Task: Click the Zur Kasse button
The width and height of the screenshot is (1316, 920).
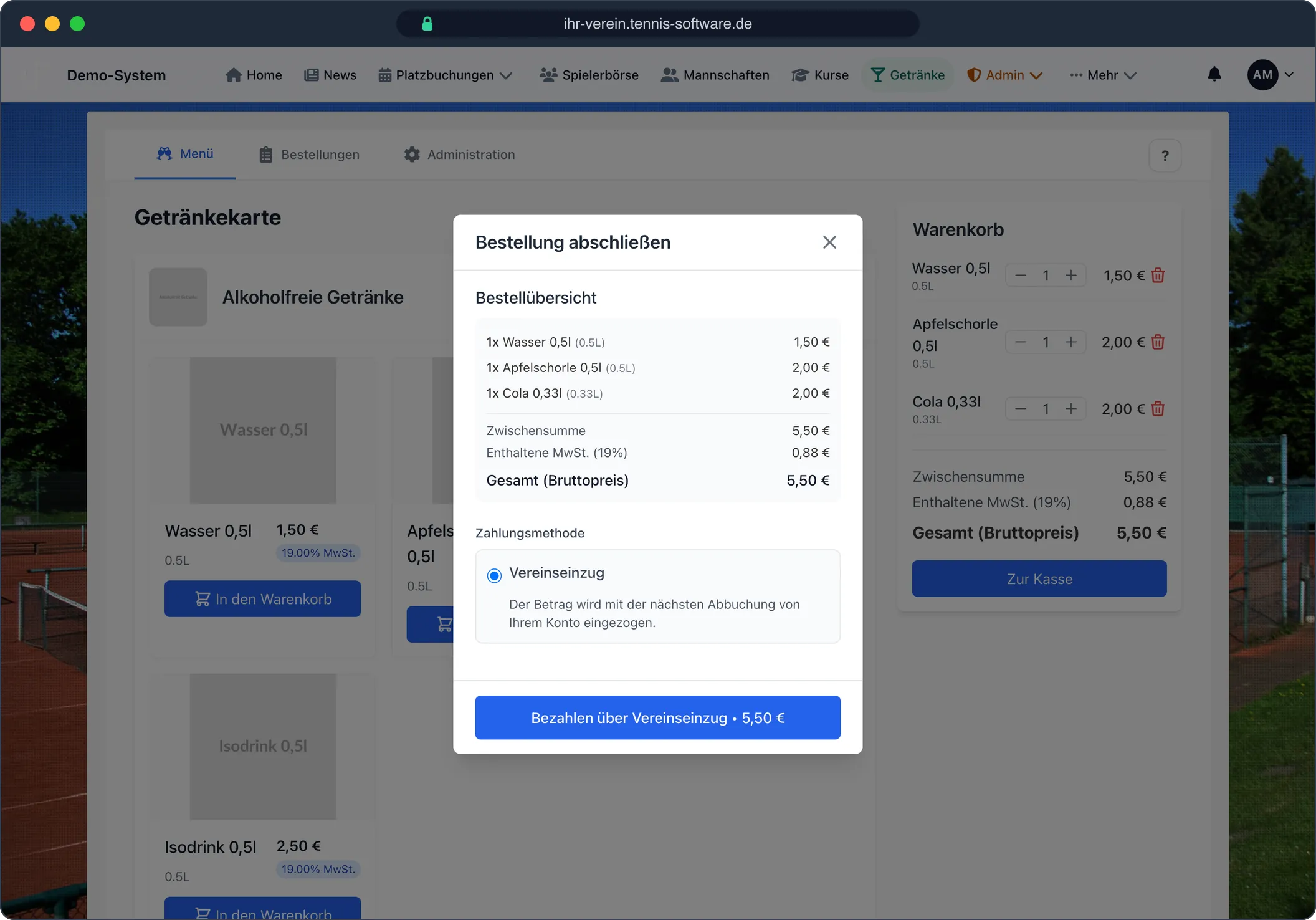Action: click(x=1039, y=578)
